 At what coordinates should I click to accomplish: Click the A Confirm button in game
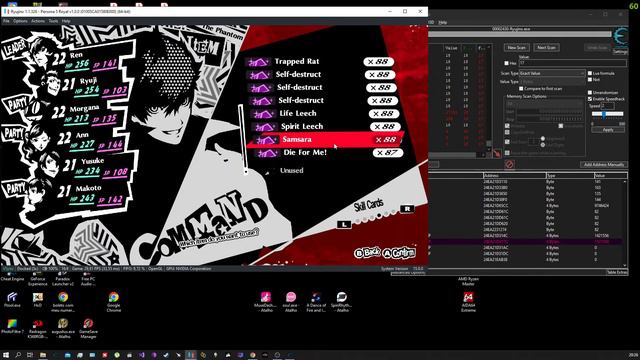400,253
